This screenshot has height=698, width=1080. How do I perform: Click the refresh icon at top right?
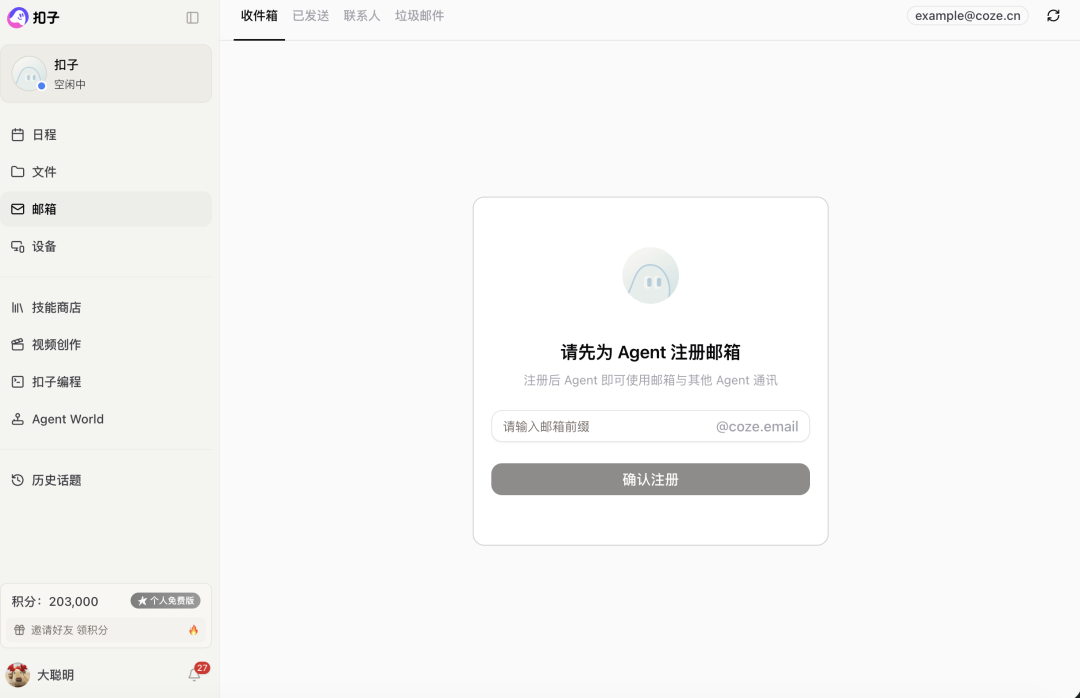[1053, 16]
